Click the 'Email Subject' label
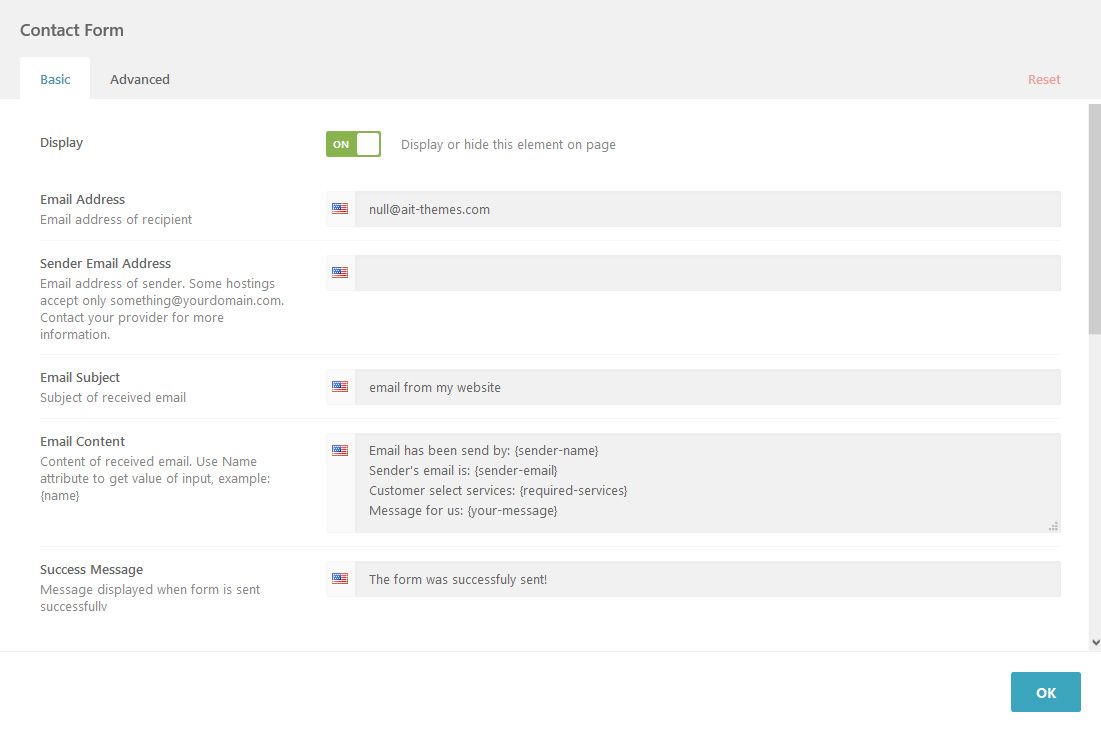The width and height of the screenshot is (1101, 732). tap(80, 378)
